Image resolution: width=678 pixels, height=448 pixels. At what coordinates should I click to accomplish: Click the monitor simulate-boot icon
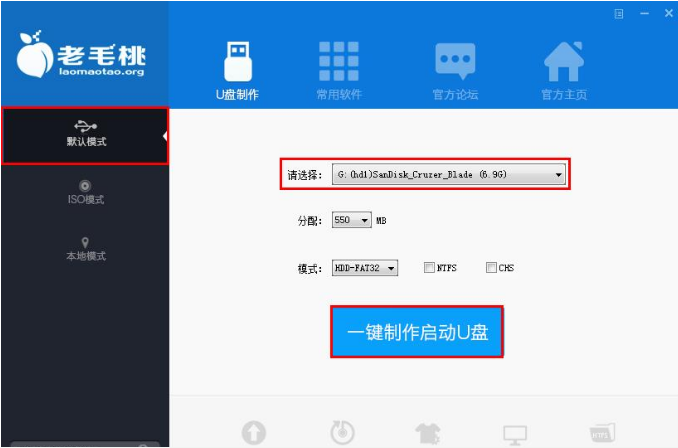(515, 435)
